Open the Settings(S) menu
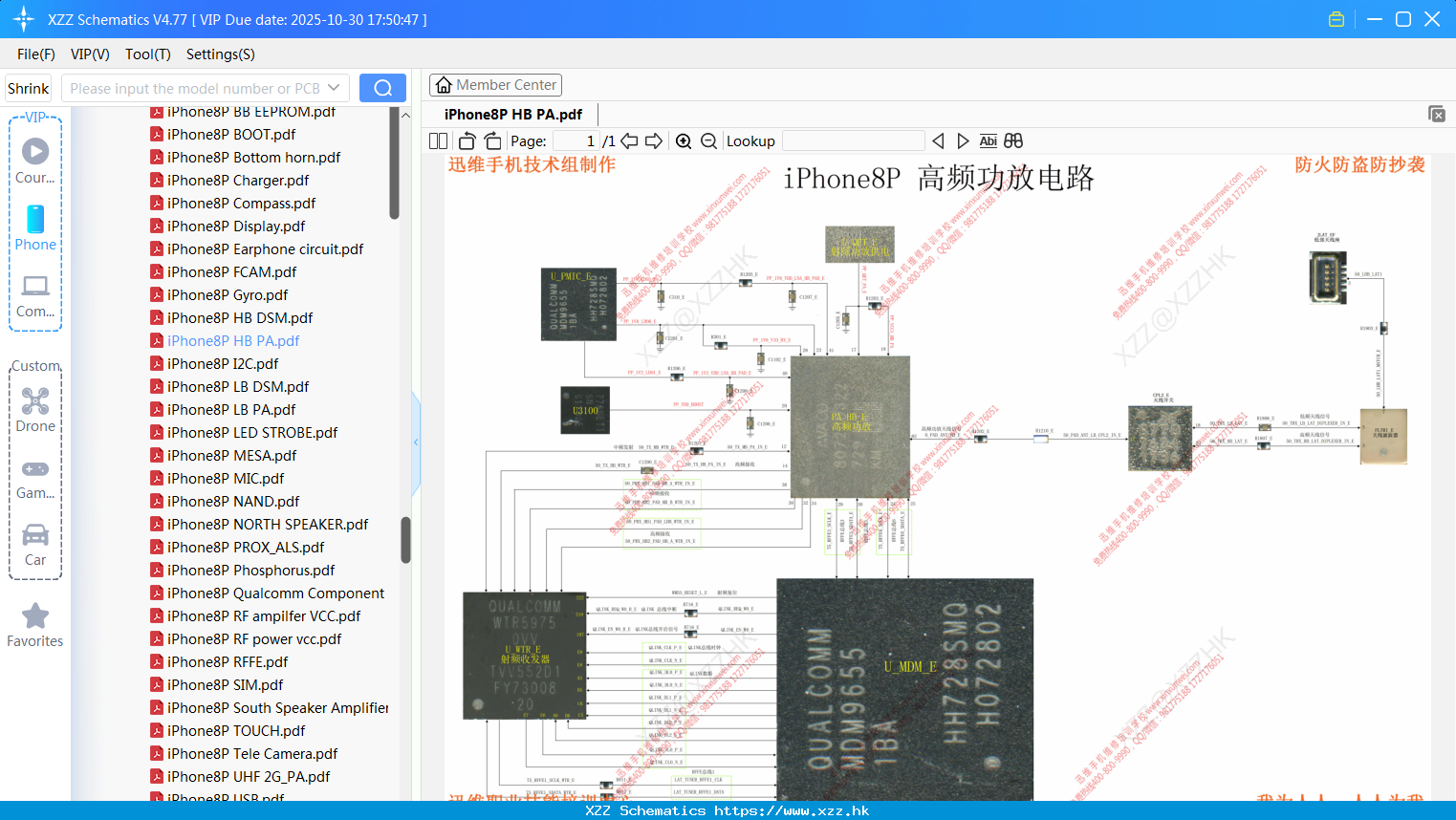 coord(221,54)
